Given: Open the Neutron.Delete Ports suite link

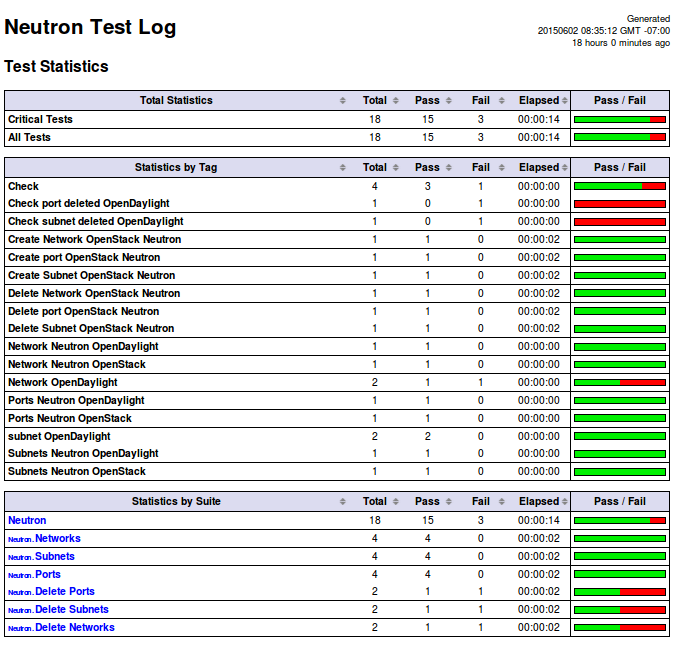Looking at the screenshot, I should (x=64, y=592).
